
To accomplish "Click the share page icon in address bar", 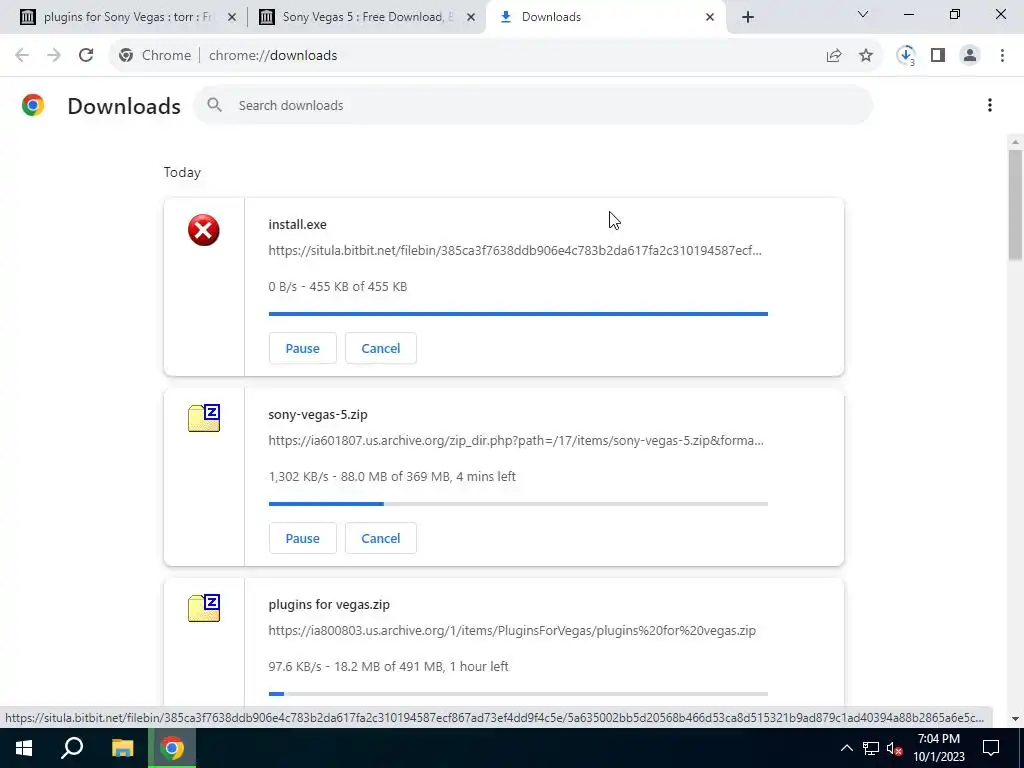I will 834,56.
